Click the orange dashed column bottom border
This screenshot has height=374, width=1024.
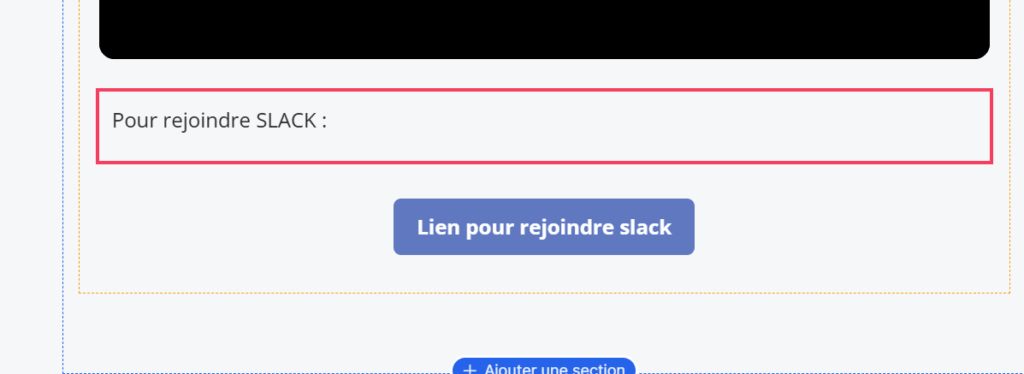(x=544, y=293)
